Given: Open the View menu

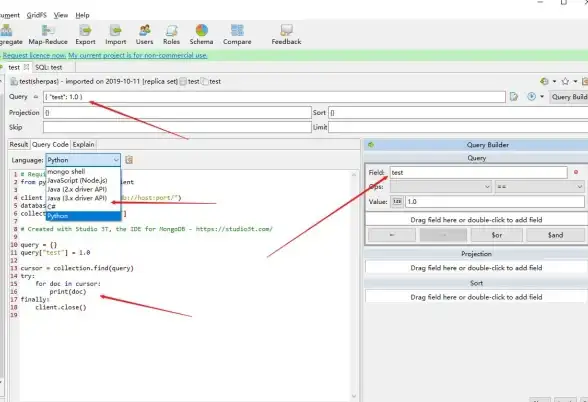Looking at the screenshot, I should coord(61,15).
